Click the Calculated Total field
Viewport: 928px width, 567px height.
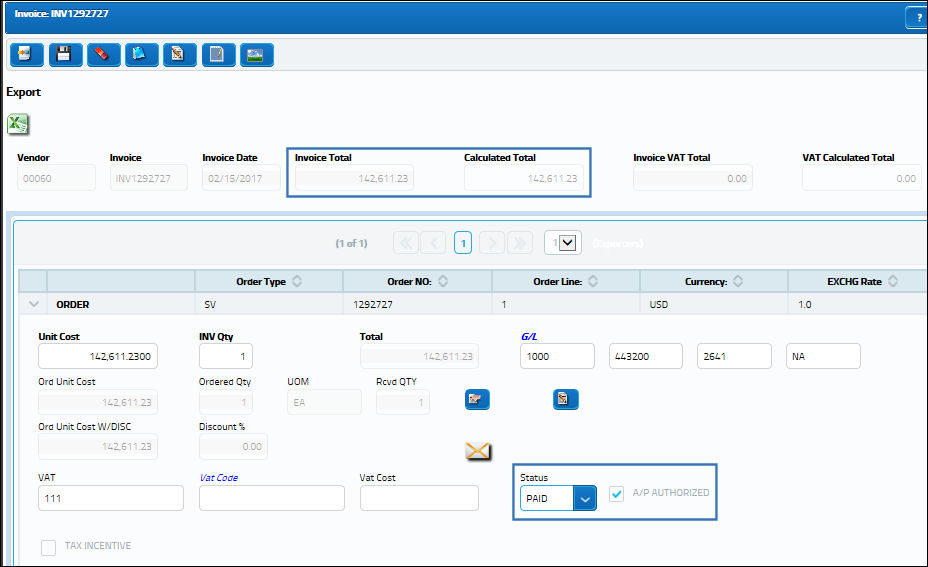(x=524, y=178)
